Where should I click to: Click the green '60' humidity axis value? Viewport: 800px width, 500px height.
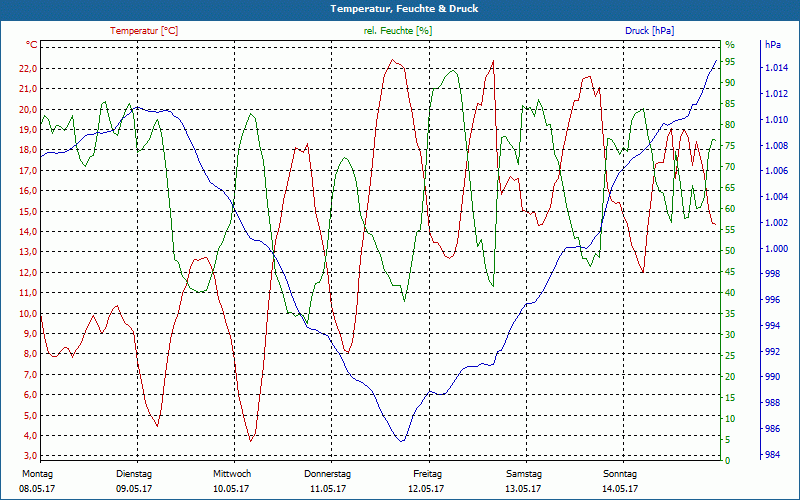coord(730,209)
